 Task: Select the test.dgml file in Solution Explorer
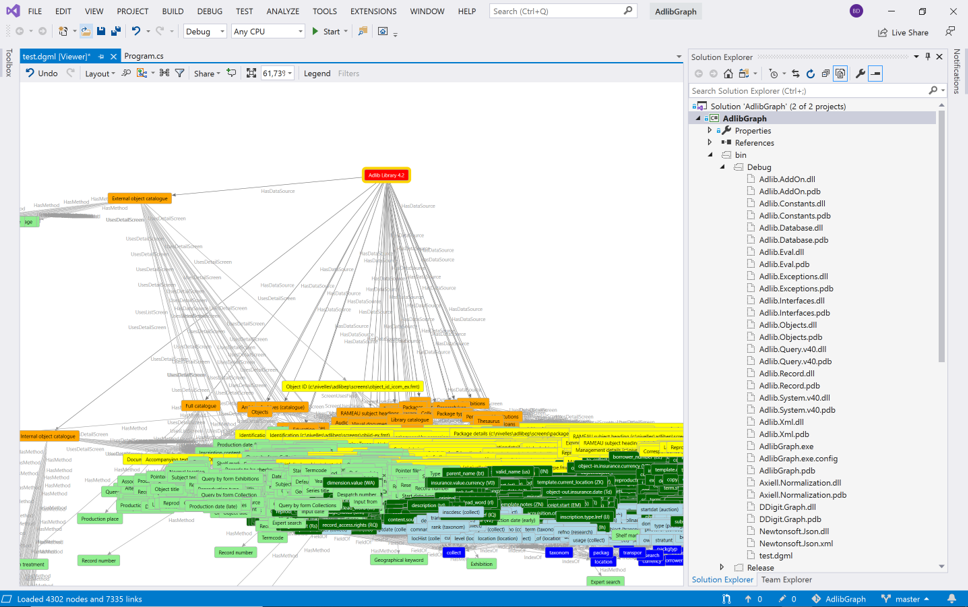[775, 555]
